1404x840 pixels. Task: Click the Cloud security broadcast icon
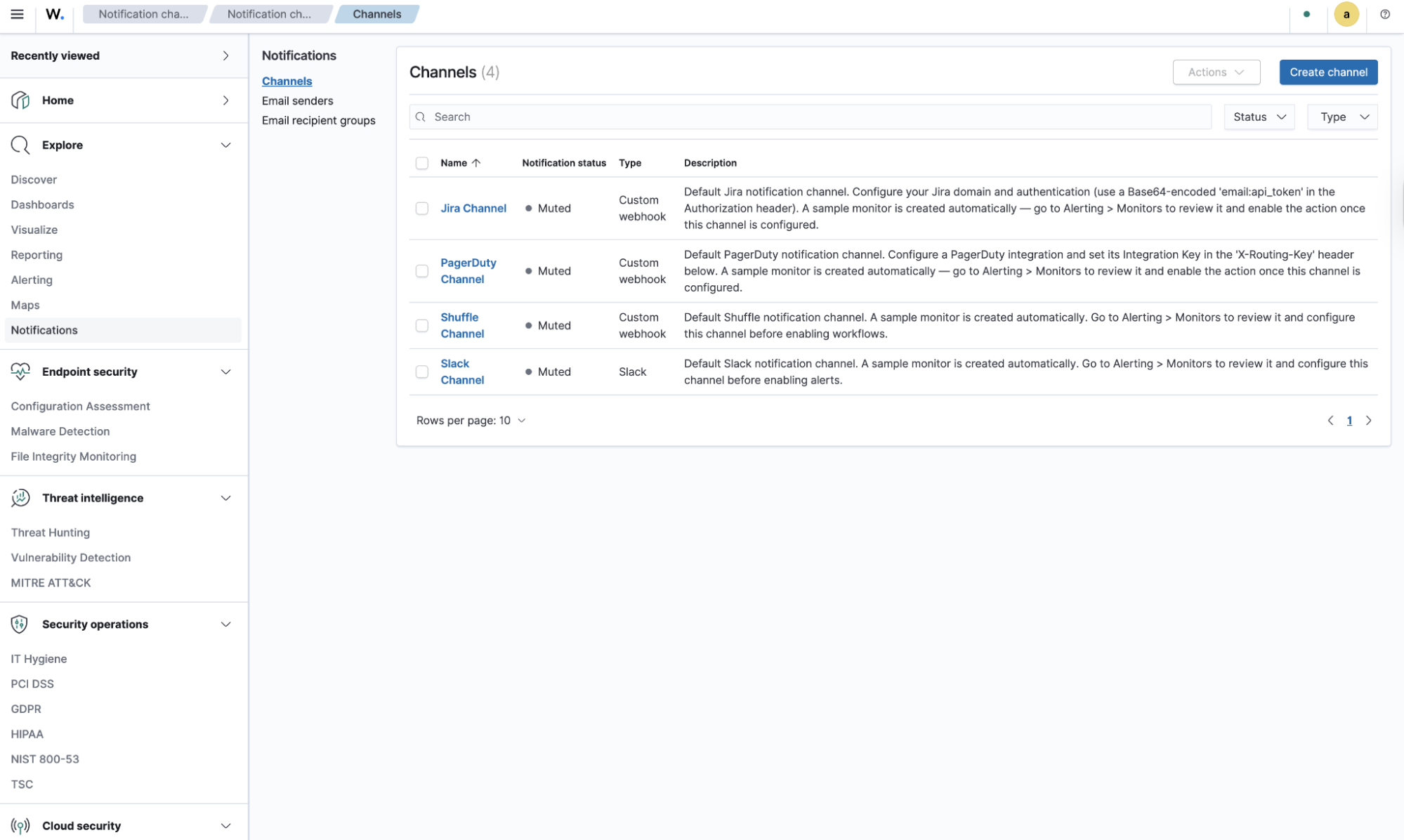(20, 825)
